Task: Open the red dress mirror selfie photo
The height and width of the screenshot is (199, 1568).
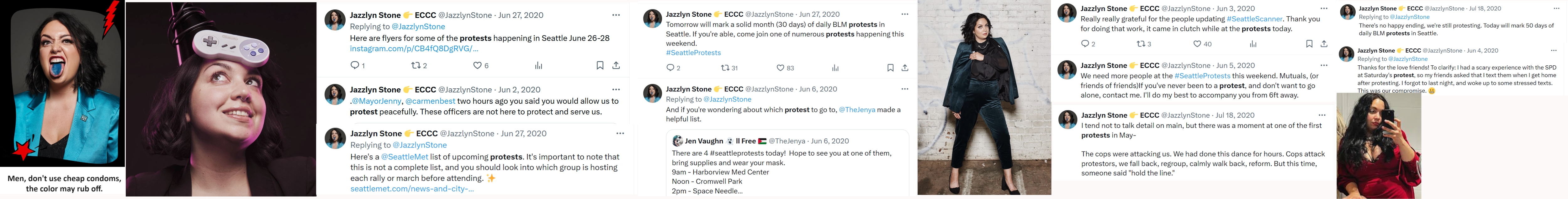Action: click(x=1378, y=146)
